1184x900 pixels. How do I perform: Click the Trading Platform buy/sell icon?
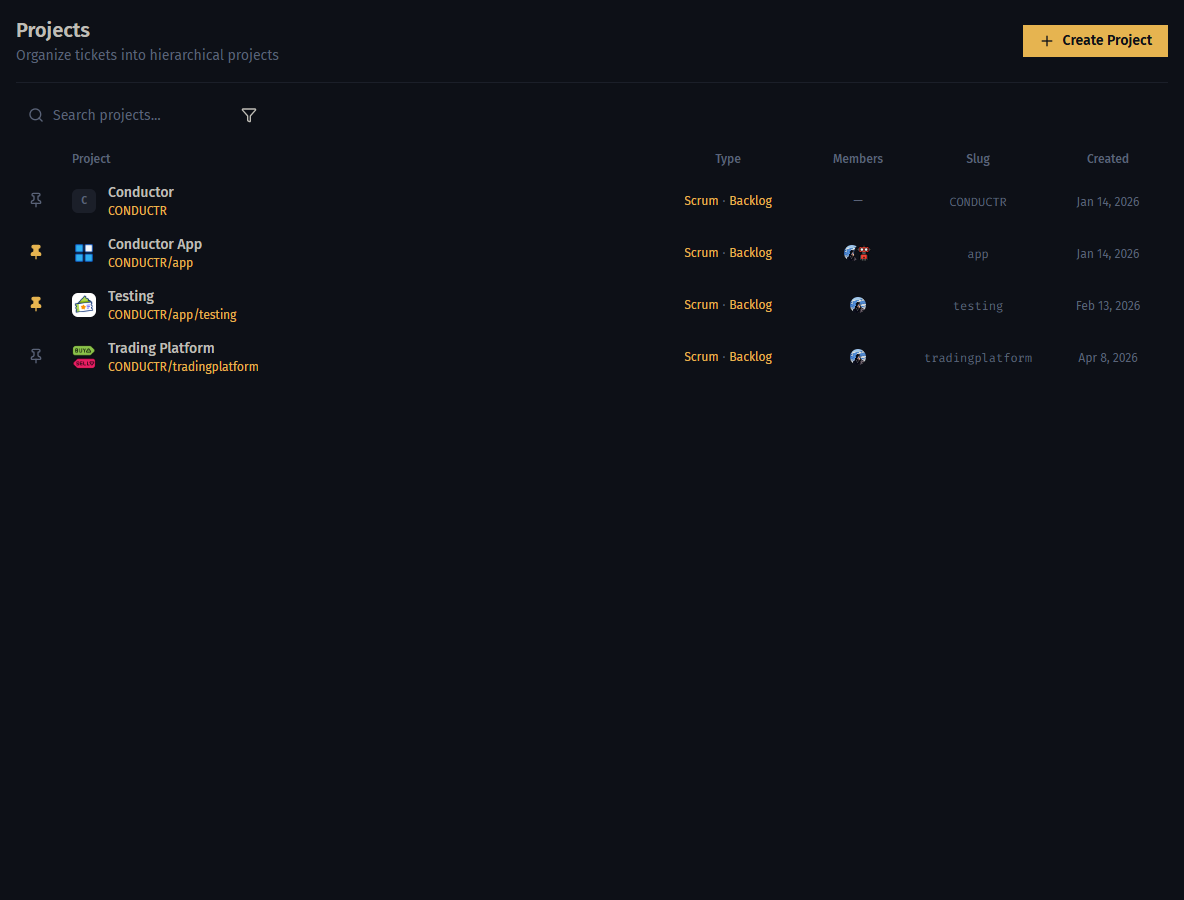tap(84, 357)
